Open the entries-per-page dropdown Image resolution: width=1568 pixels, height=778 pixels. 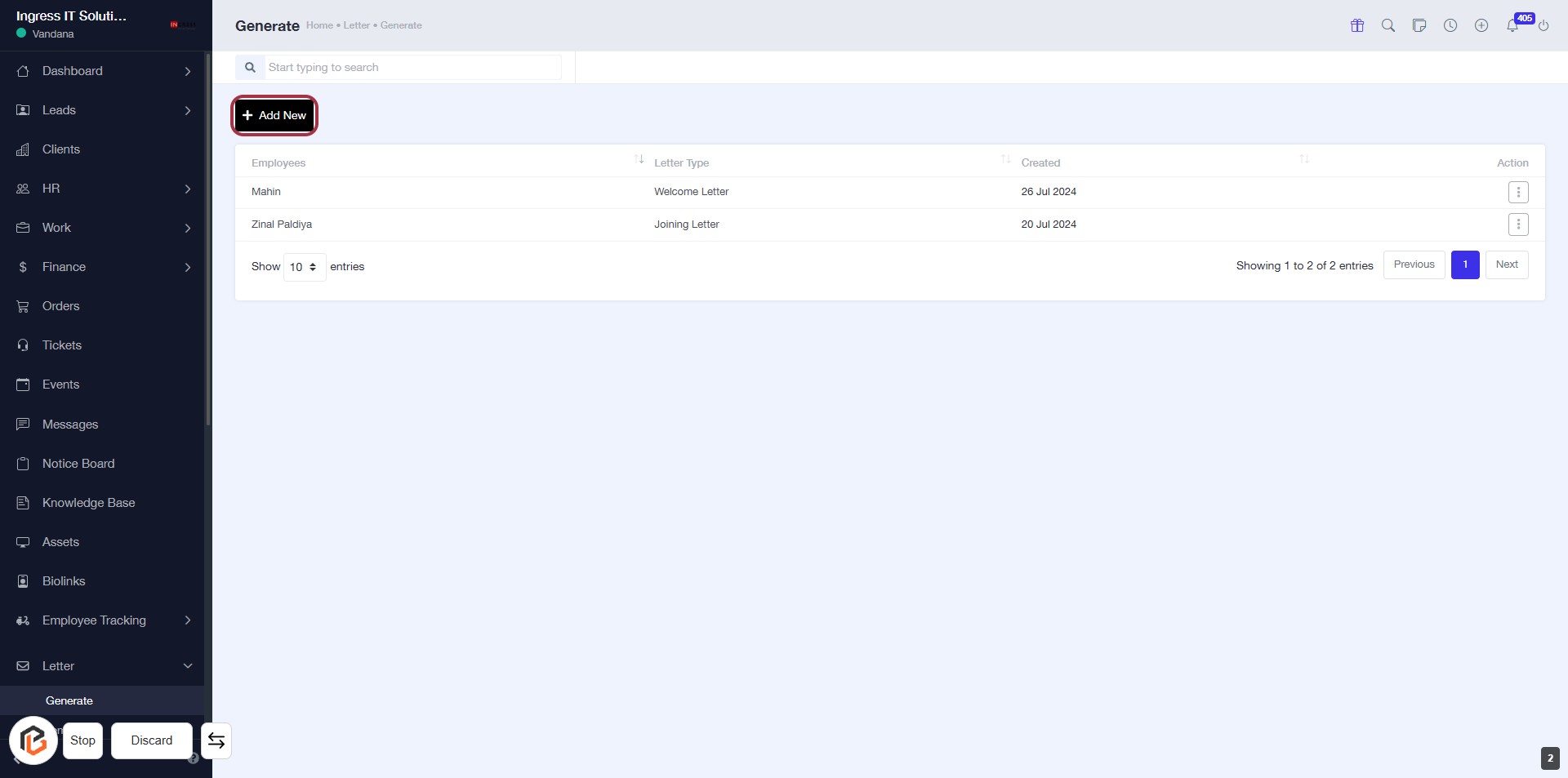pyautogui.click(x=304, y=267)
